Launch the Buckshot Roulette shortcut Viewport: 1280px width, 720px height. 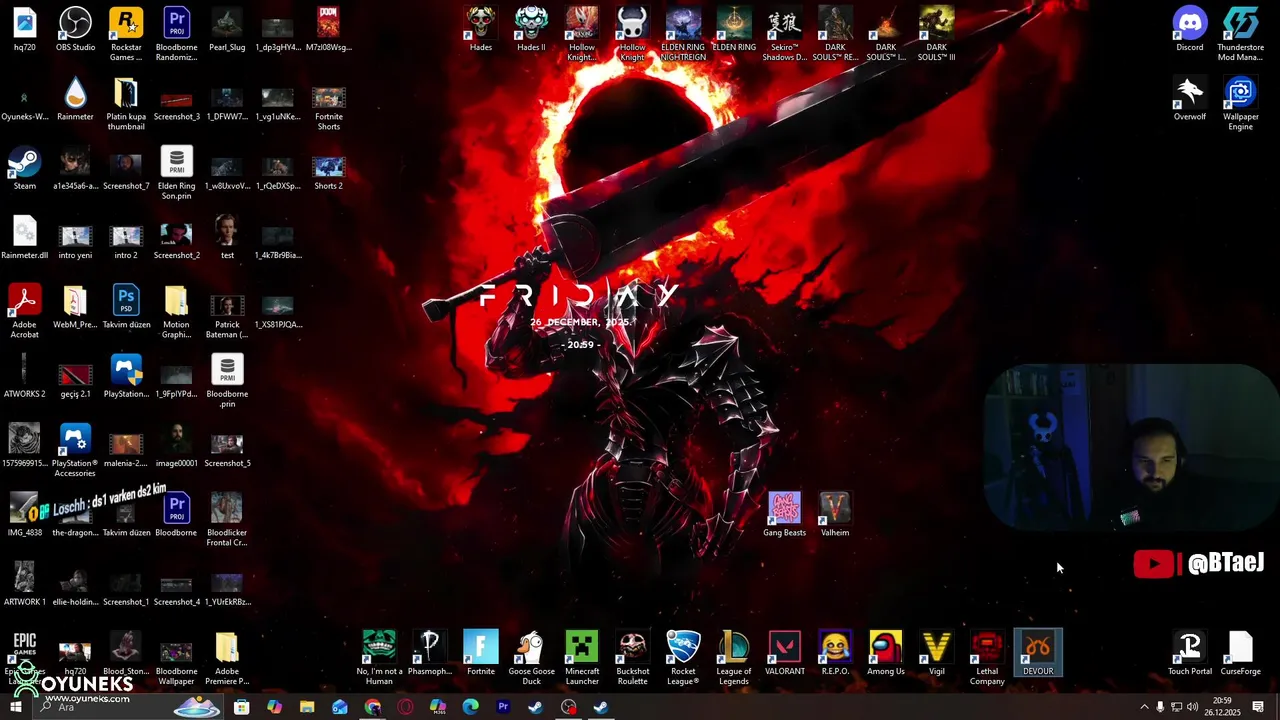[x=632, y=658]
